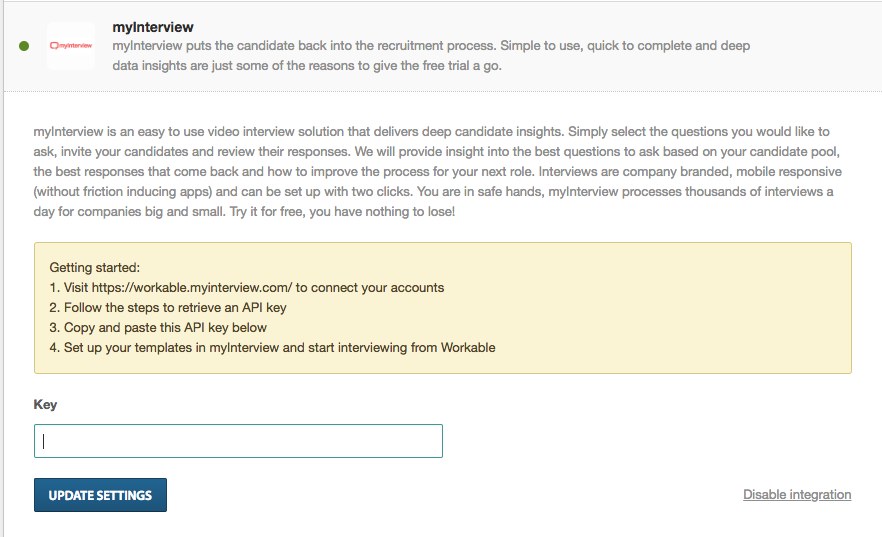
Task: Click step 4 about setting up templates
Action: pos(272,348)
